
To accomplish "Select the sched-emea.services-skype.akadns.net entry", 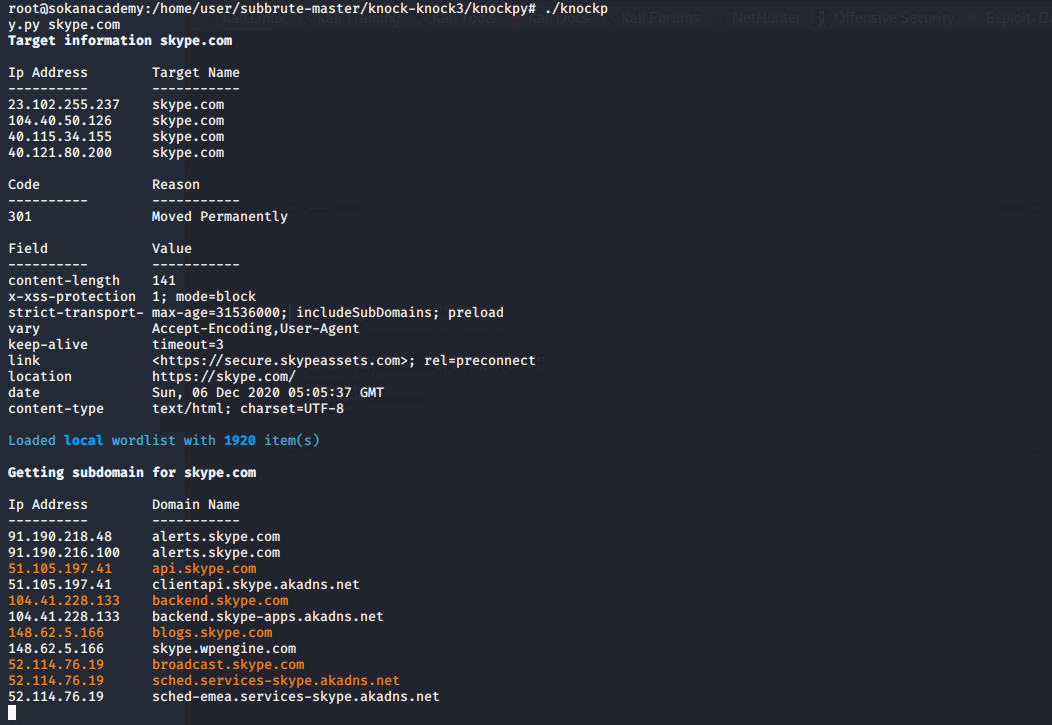I will click(296, 697).
